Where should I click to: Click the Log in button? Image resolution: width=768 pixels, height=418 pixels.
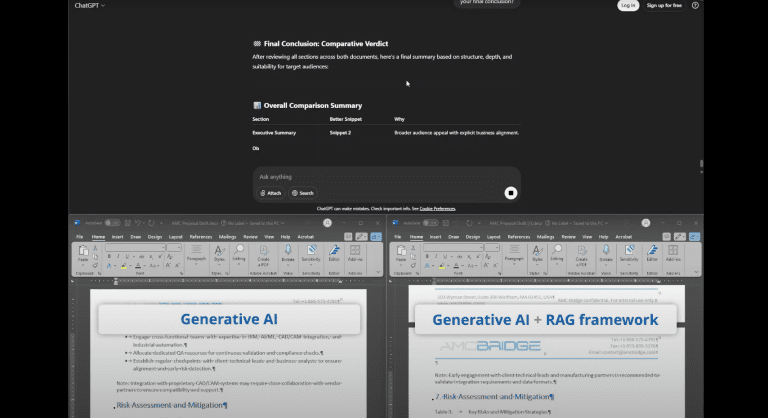click(x=628, y=6)
